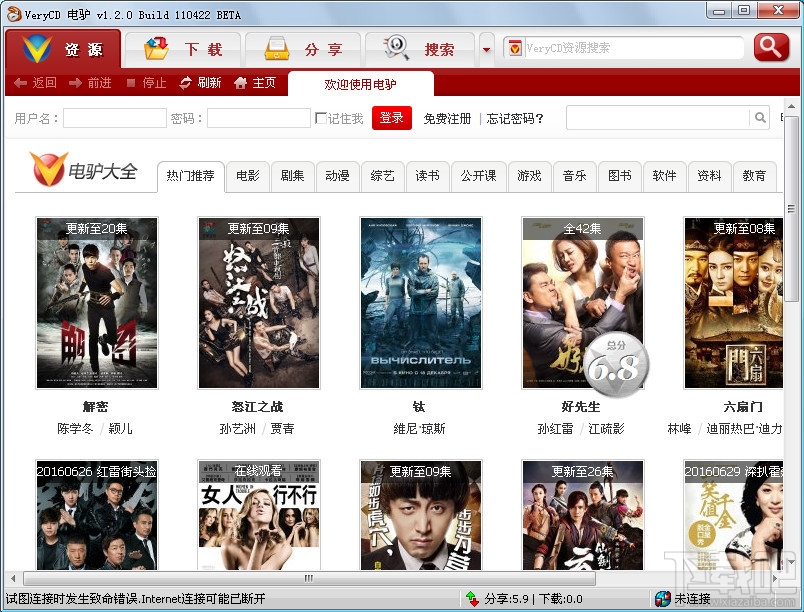
Task: Click the 解密 title link
Action: pos(95,407)
